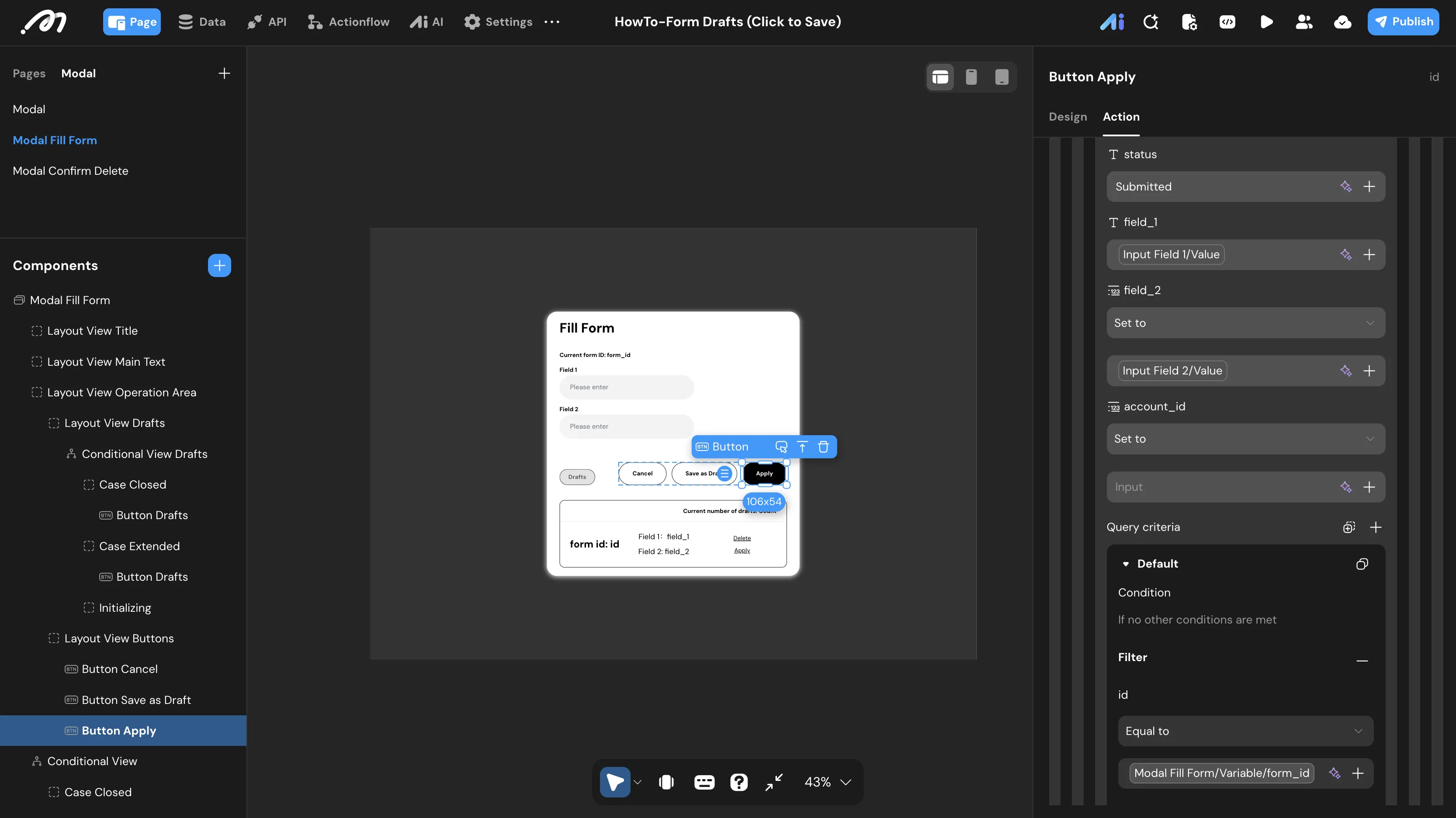Click the Momen logo icon
This screenshot has width=1456, height=818.
pos(44,22)
